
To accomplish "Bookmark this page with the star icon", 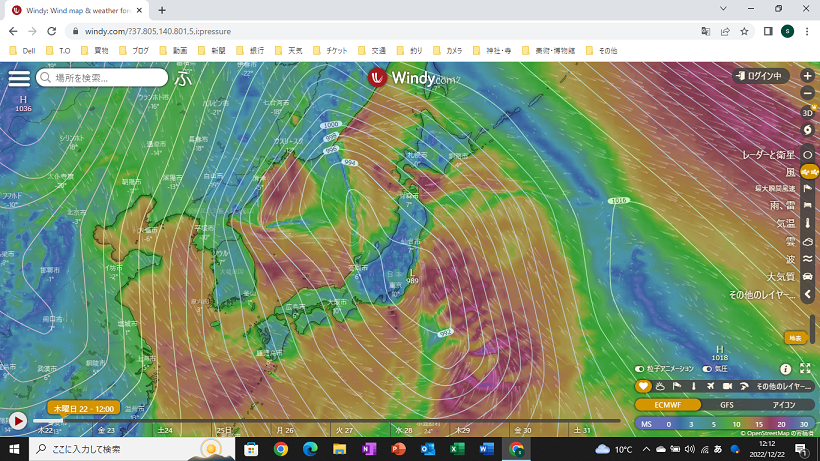I will point(744,31).
